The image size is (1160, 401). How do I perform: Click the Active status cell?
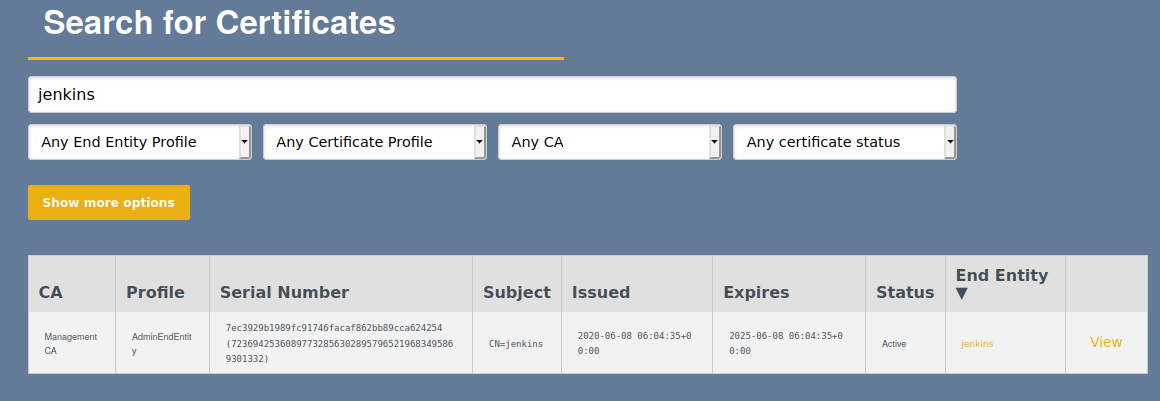pyautogui.click(x=894, y=344)
